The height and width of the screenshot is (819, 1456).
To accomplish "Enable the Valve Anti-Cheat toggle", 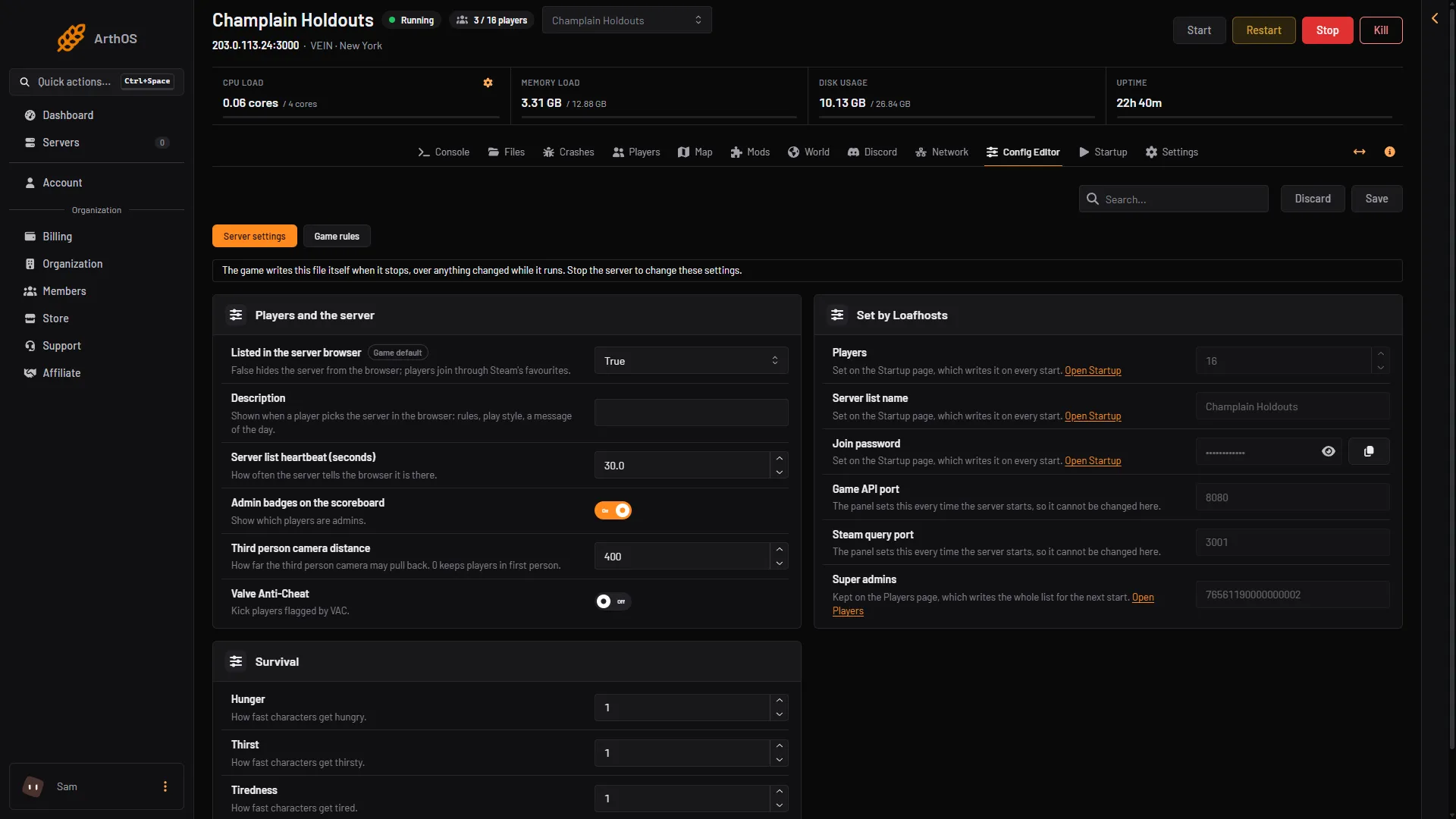I will 613,601.
